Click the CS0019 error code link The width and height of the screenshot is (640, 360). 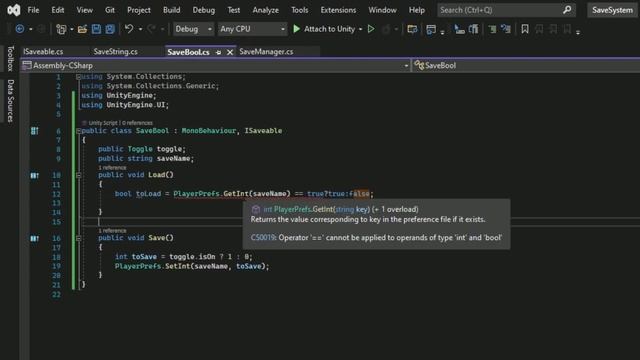[263, 238]
